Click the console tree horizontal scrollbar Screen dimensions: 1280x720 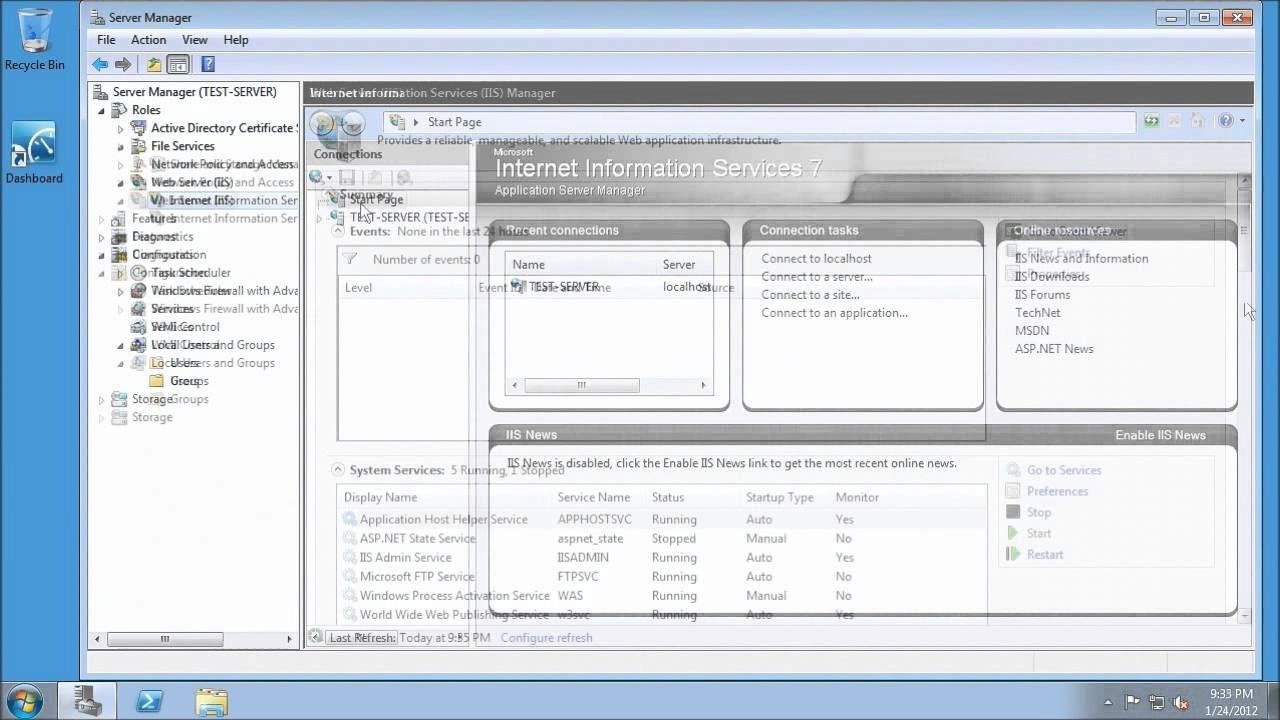click(192, 638)
